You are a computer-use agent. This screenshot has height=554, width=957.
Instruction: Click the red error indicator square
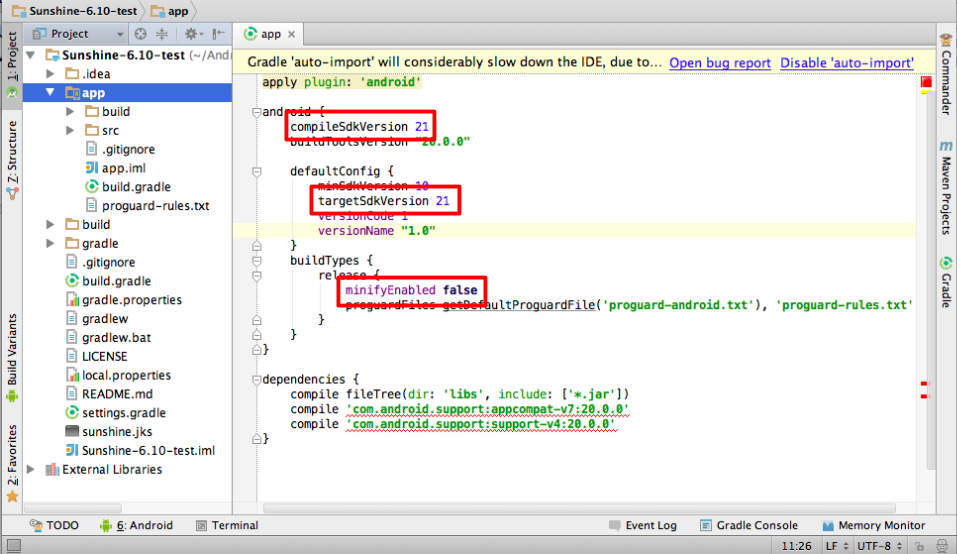(x=926, y=82)
